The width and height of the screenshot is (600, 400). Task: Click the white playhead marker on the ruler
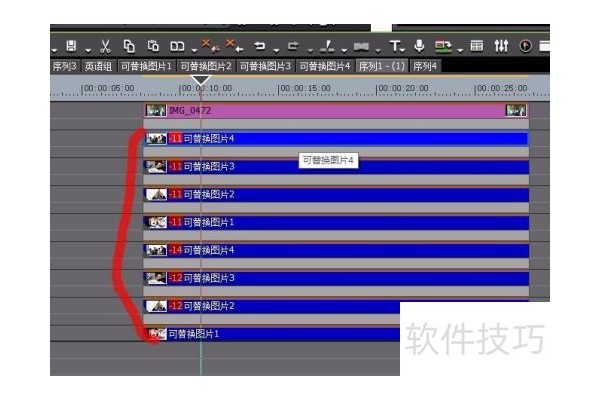click(201, 80)
